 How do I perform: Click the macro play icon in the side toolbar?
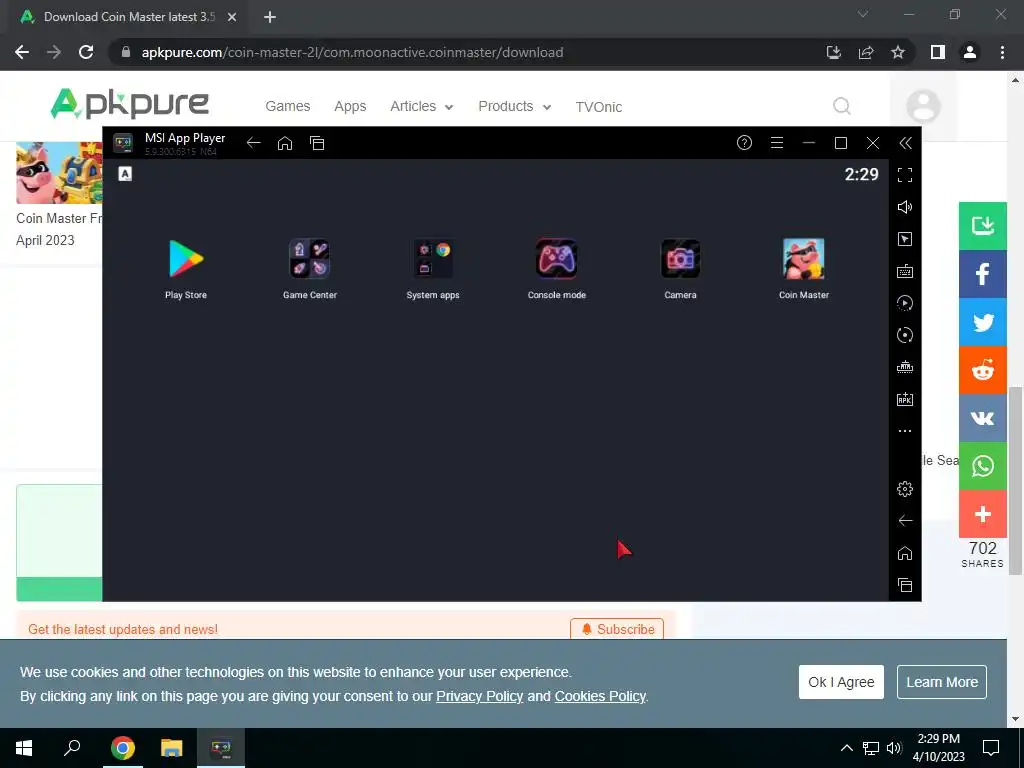(905, 303)
